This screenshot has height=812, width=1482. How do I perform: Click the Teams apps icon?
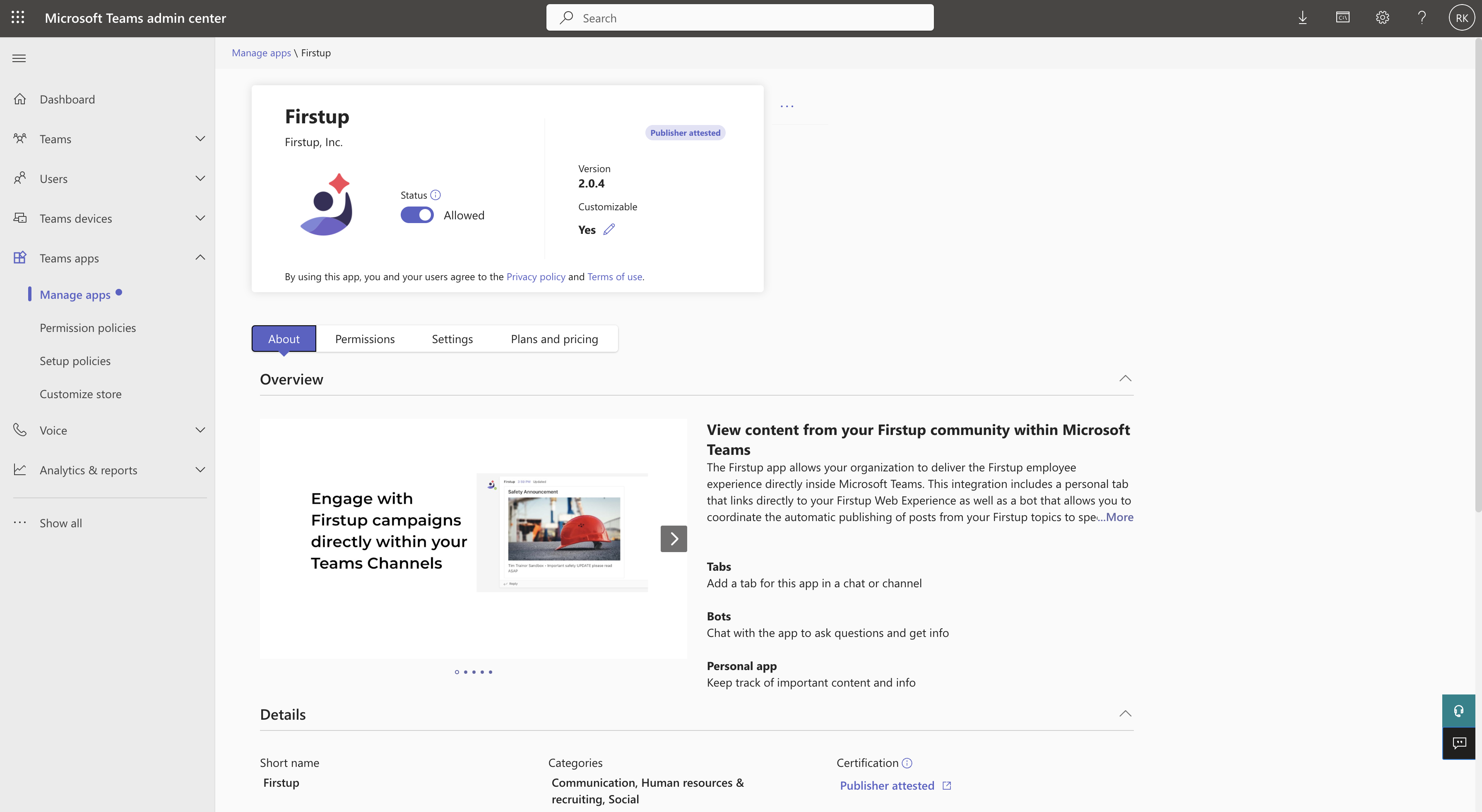pos(20,258)
